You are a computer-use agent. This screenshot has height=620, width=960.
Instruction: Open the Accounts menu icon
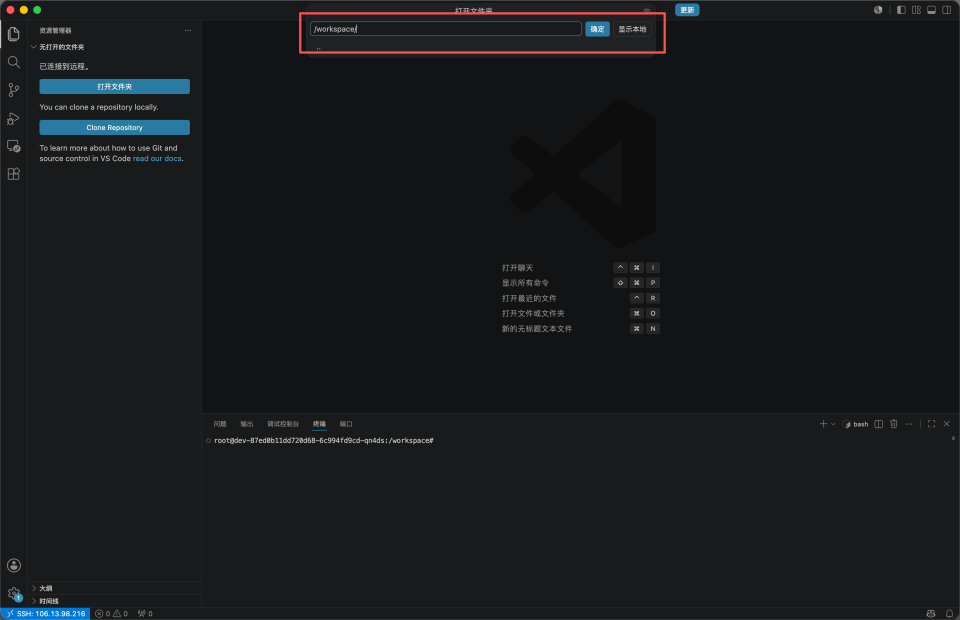(13, 566)
